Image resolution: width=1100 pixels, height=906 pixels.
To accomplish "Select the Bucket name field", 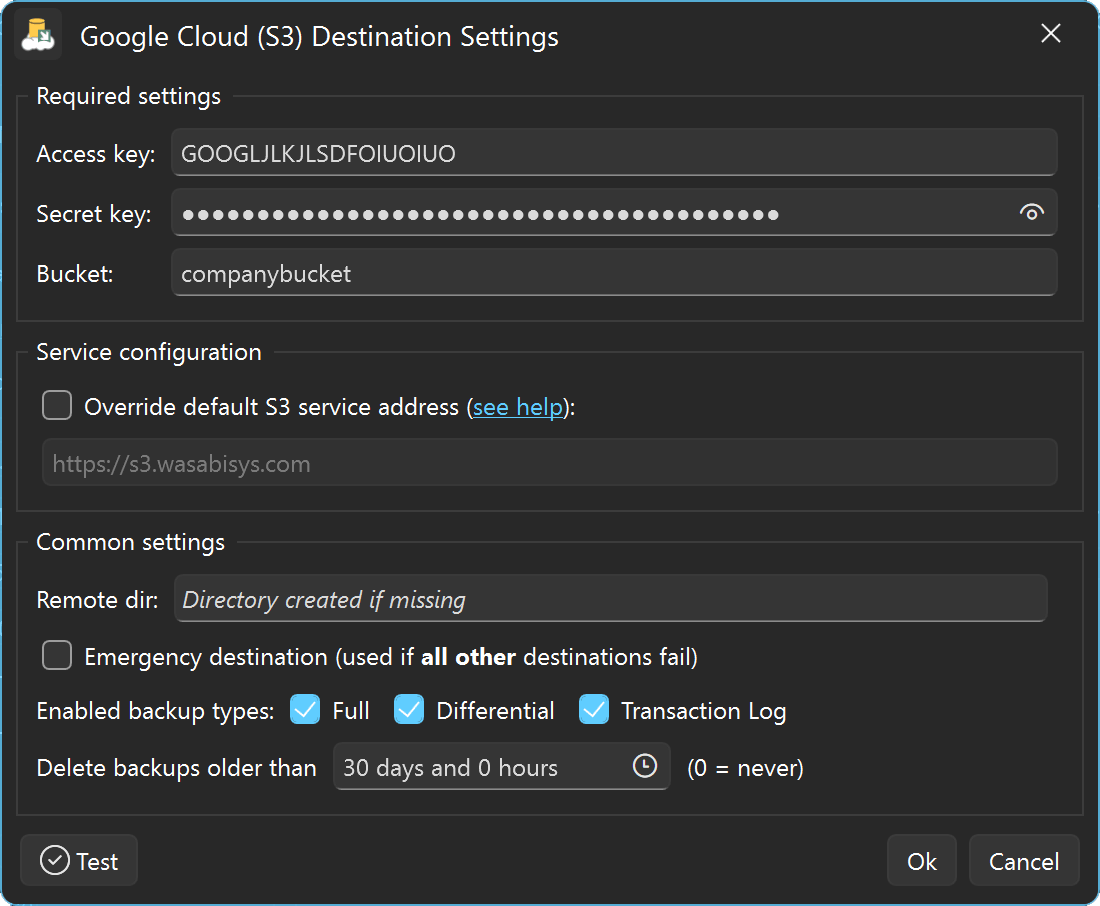I will click(612, 273).
